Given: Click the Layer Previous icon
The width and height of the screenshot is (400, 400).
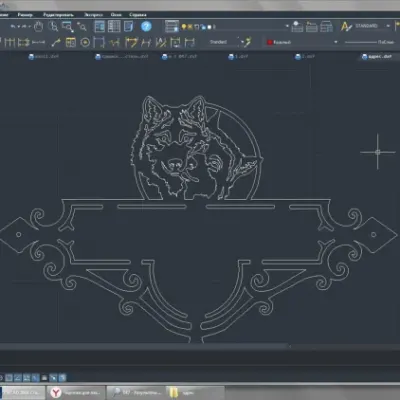Looking at the screenshot, I should (312, 26).
